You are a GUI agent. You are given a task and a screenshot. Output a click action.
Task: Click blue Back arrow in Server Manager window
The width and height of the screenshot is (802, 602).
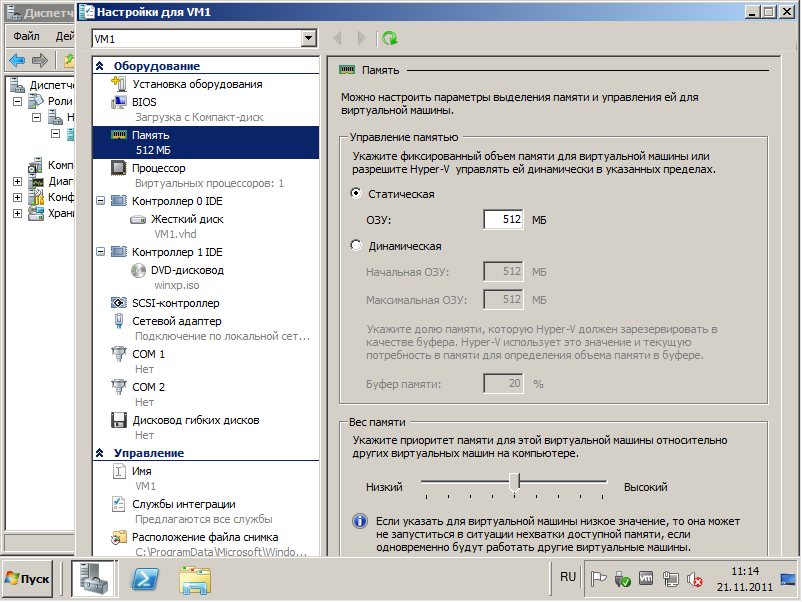click(x=17, y=60)
